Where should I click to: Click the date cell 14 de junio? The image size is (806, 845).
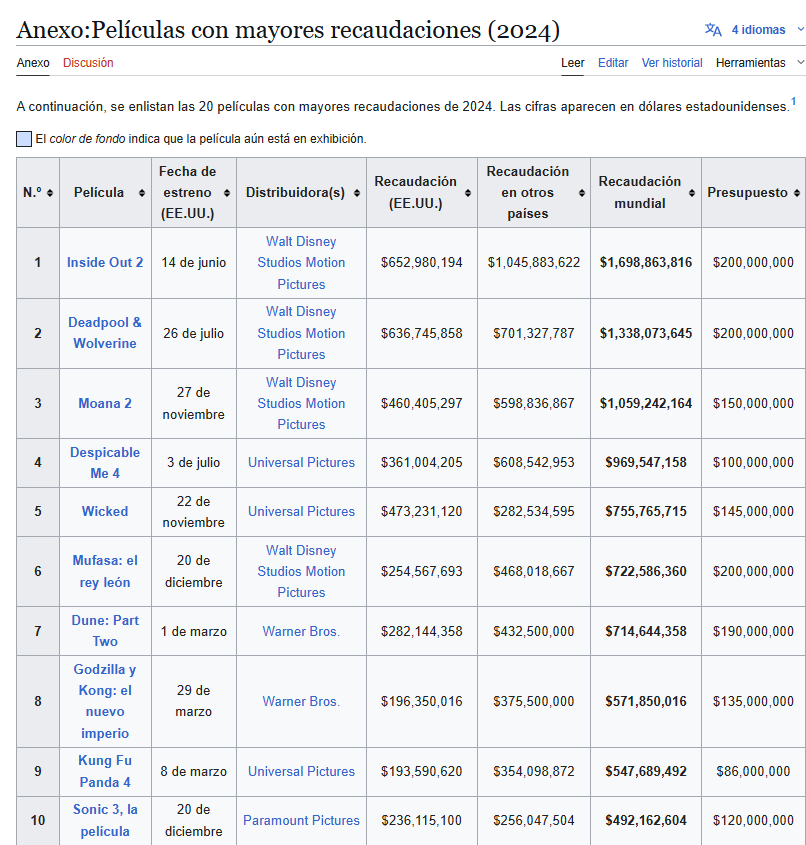point(193,262)
